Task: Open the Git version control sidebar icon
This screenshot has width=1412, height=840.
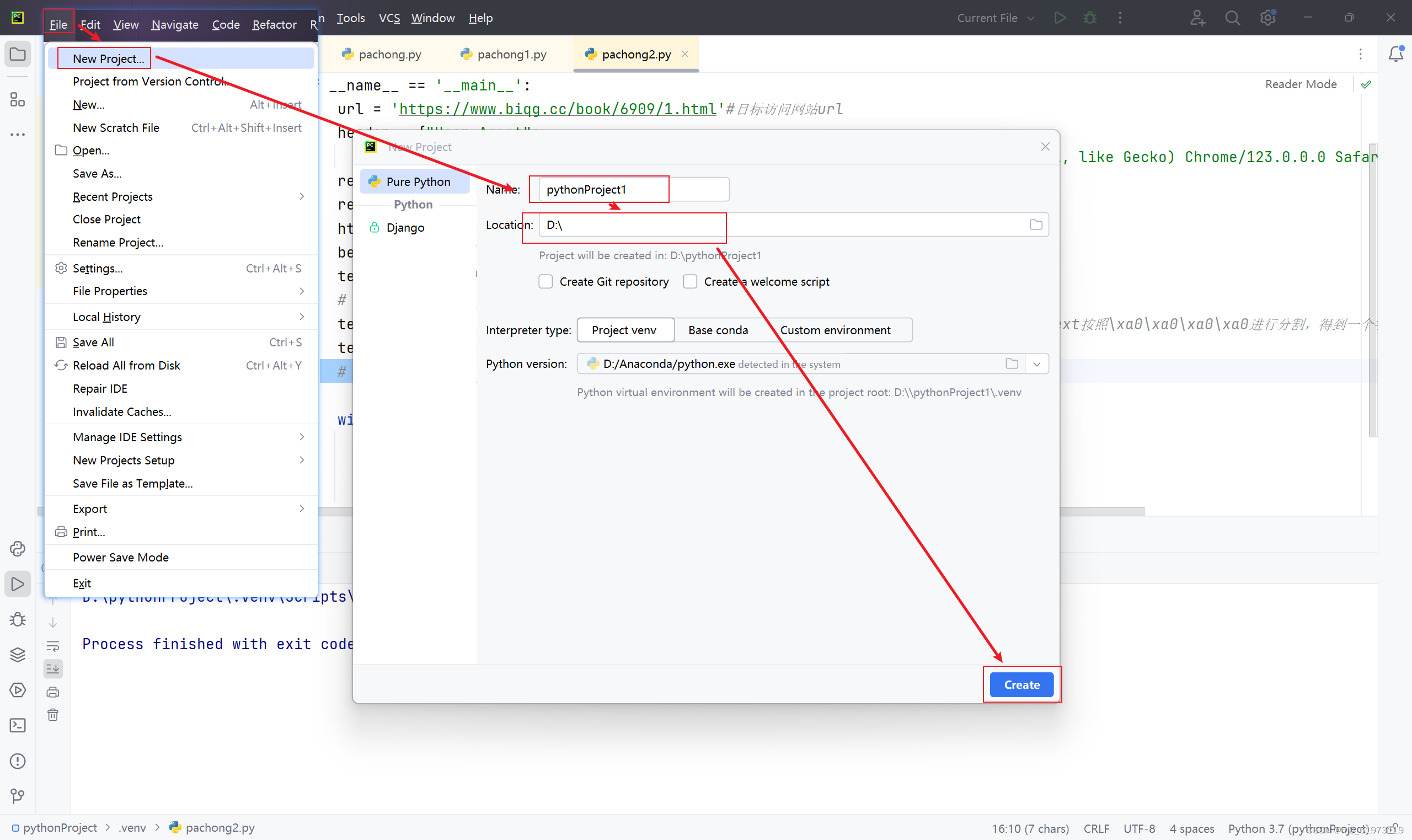Action: tap(18, 796)
